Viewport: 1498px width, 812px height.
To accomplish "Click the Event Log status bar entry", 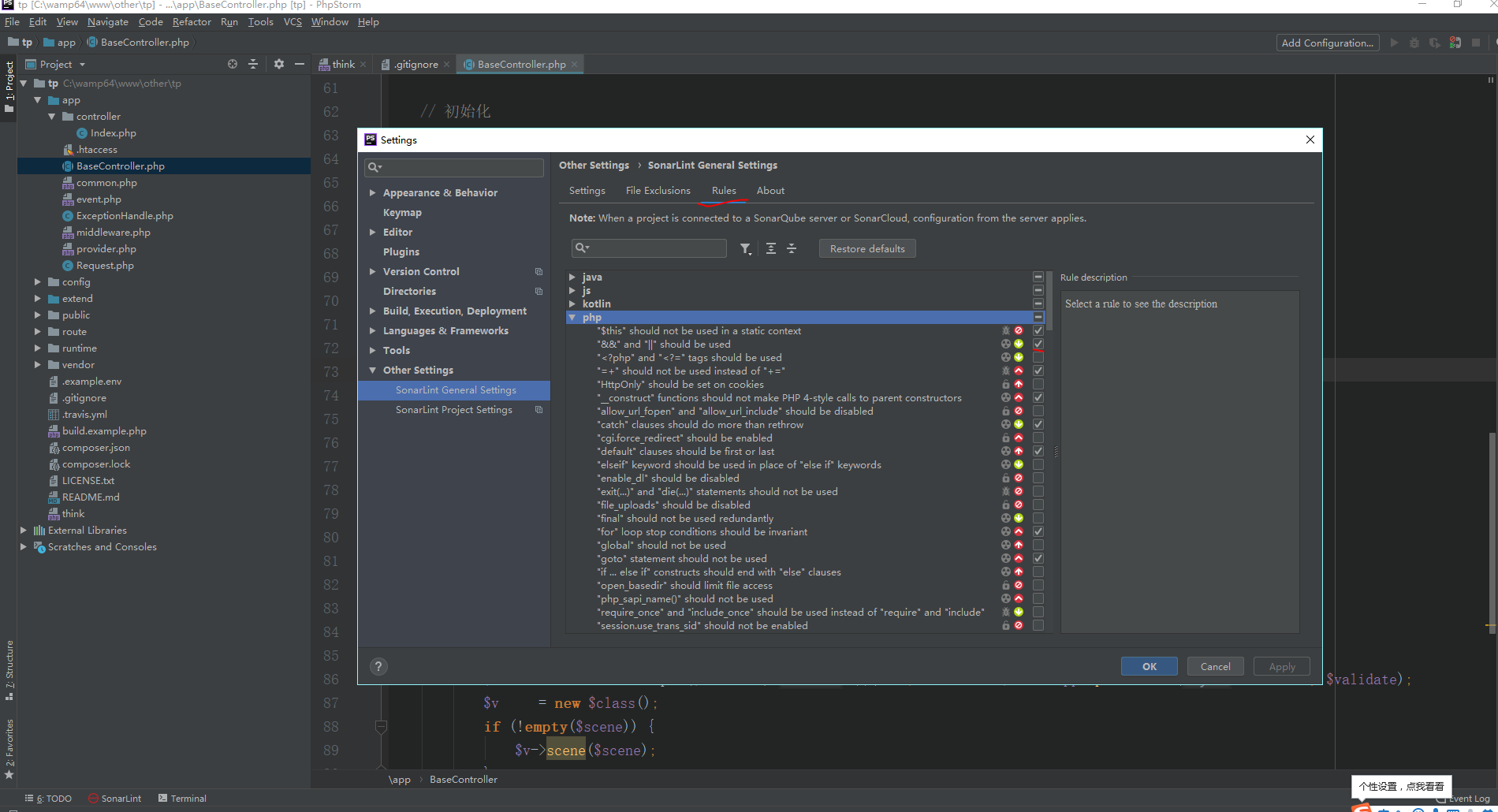I will pyautogui.click(x=1465, y=799).
